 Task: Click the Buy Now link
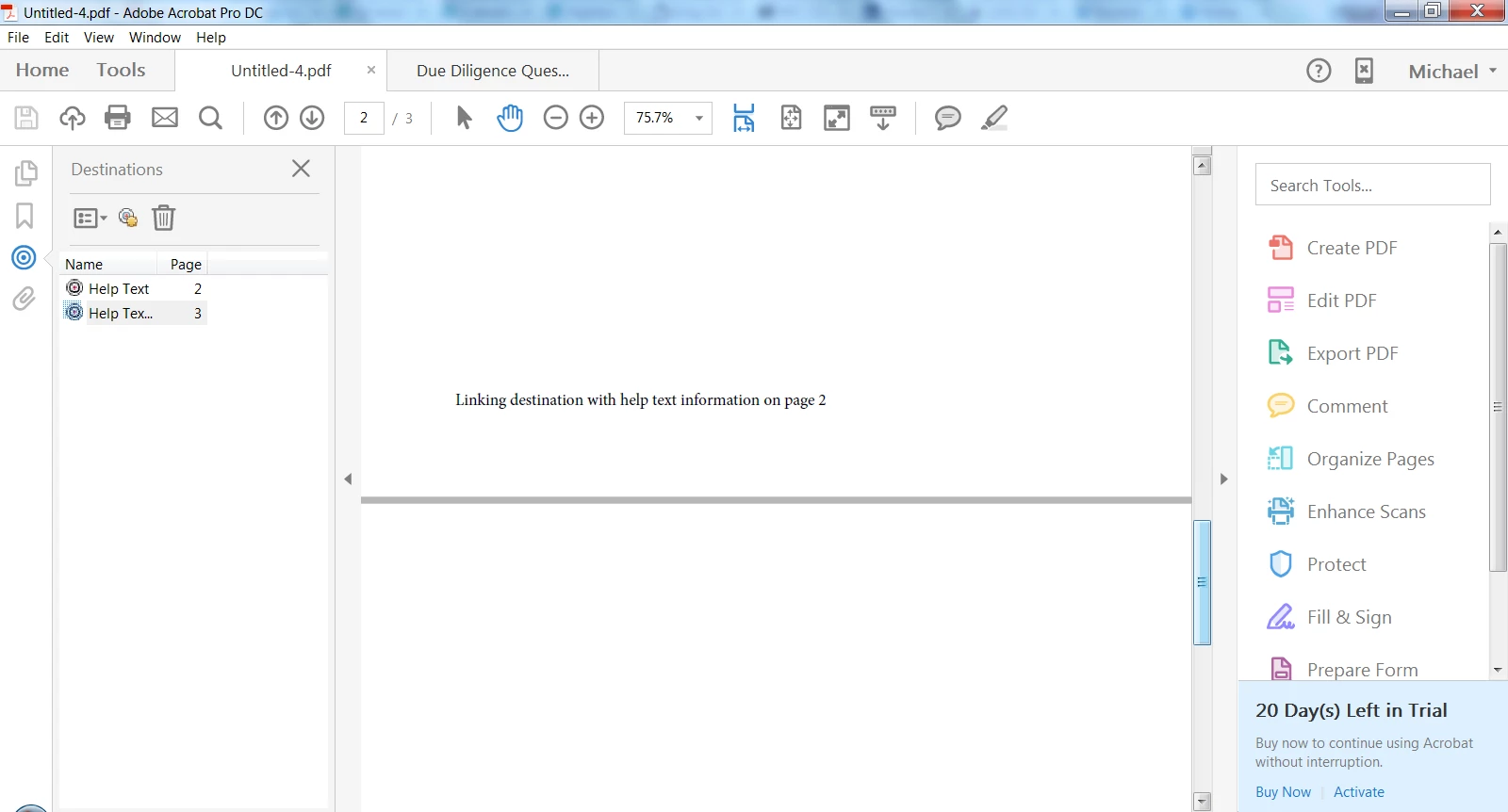pos(1283,792)
